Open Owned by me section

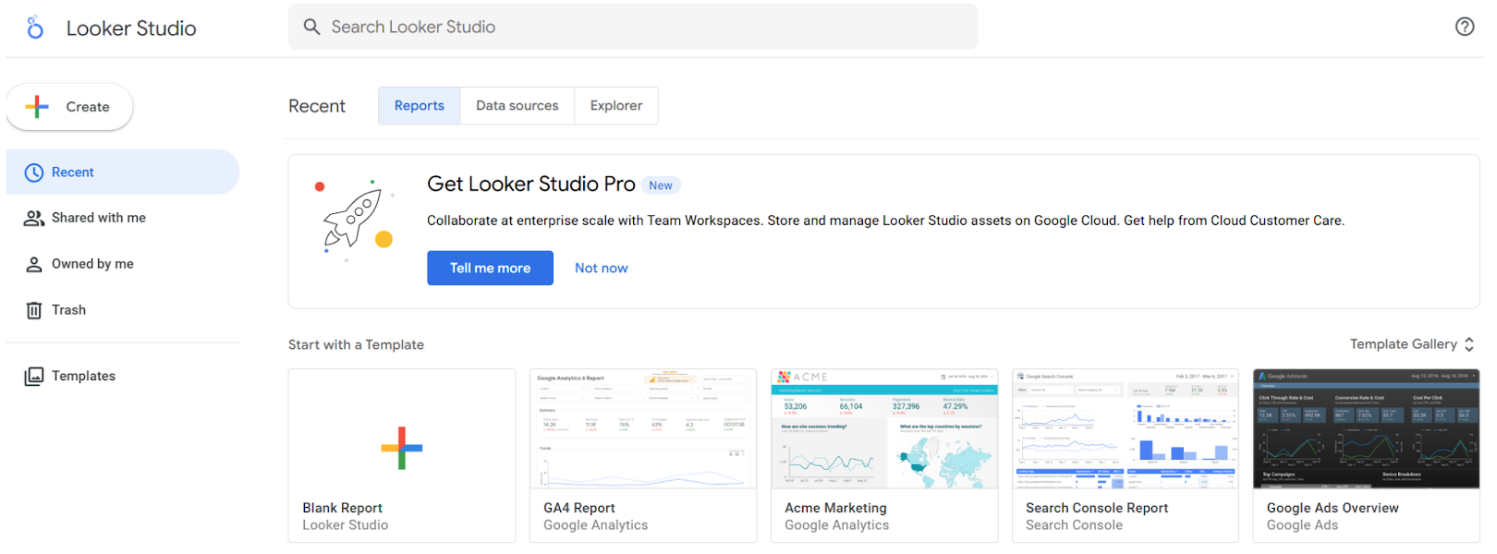click(123, 264)
